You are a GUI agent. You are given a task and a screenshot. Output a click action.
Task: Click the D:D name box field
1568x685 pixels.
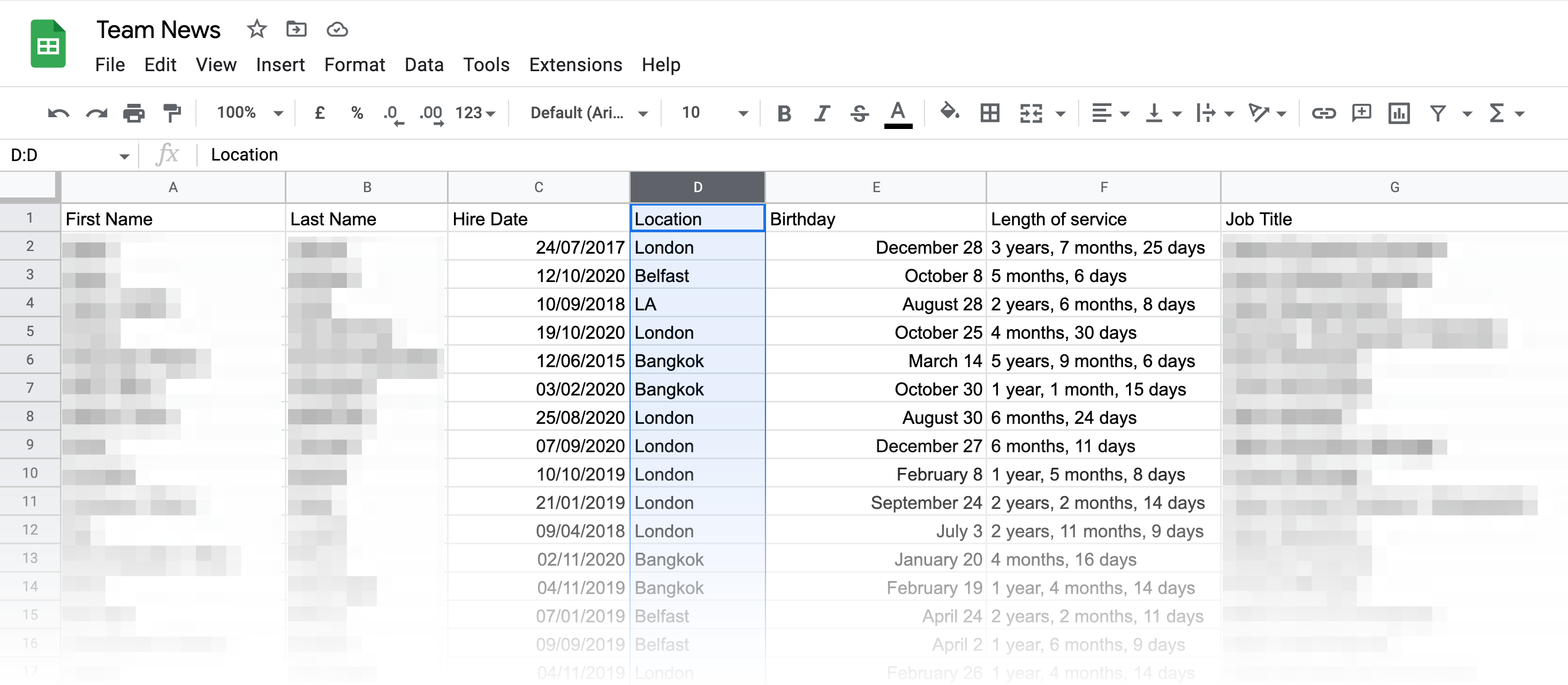tap(61, 155)
